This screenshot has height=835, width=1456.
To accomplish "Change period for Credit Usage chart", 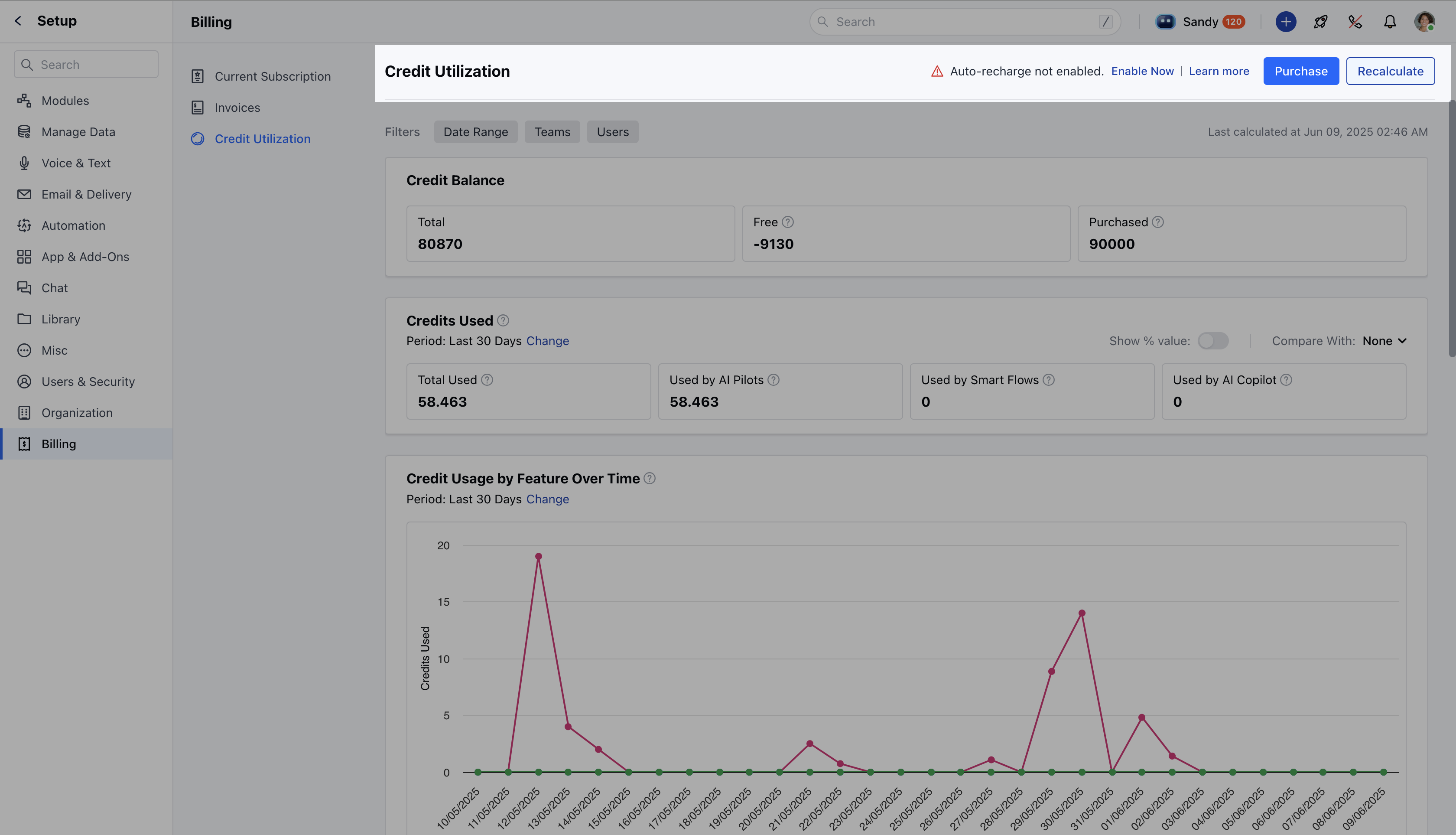I will tap(547, 499).
